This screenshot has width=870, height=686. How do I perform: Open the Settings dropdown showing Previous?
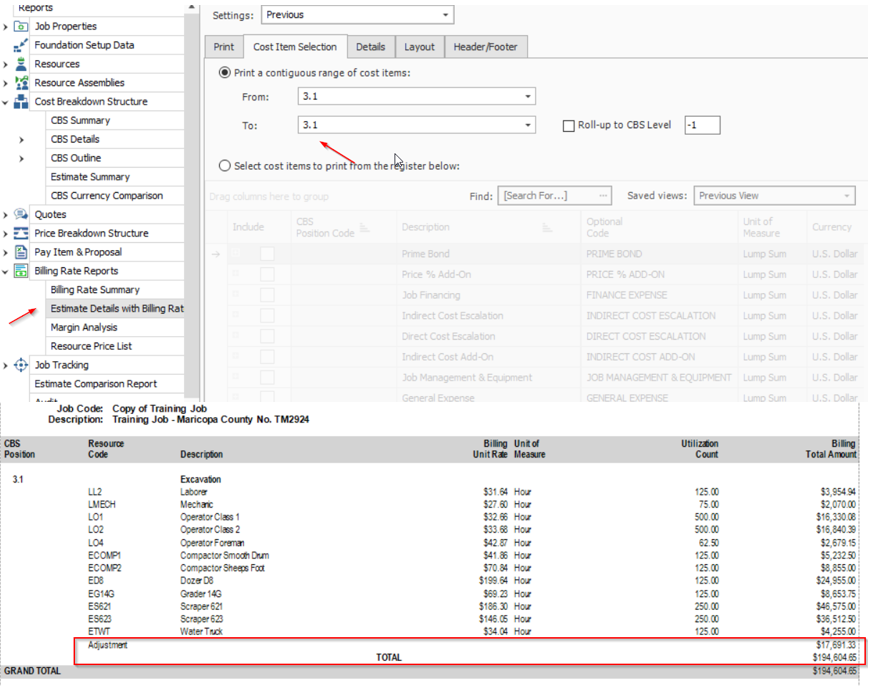pos(445,14)
